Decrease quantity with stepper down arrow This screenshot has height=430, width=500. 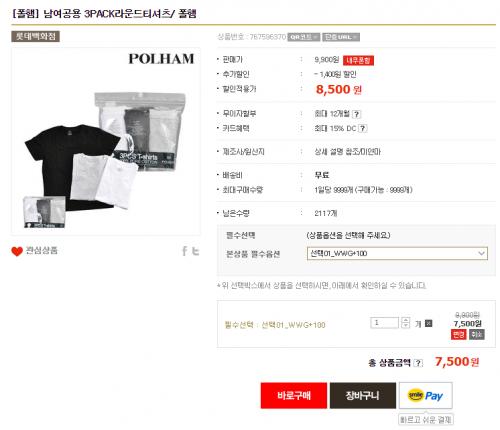click(x=405, y=325)
